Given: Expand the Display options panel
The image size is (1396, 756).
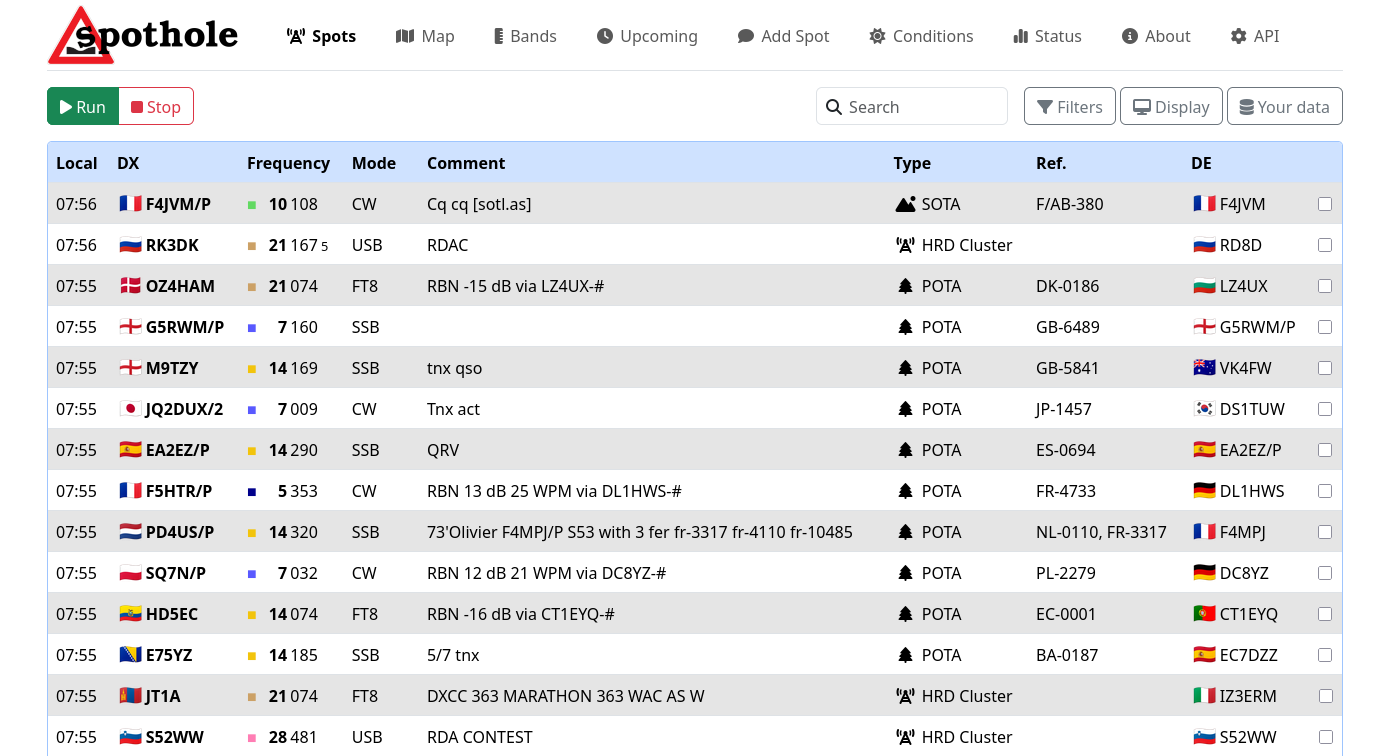Looking at the screenshot, I should (1171, 107).
